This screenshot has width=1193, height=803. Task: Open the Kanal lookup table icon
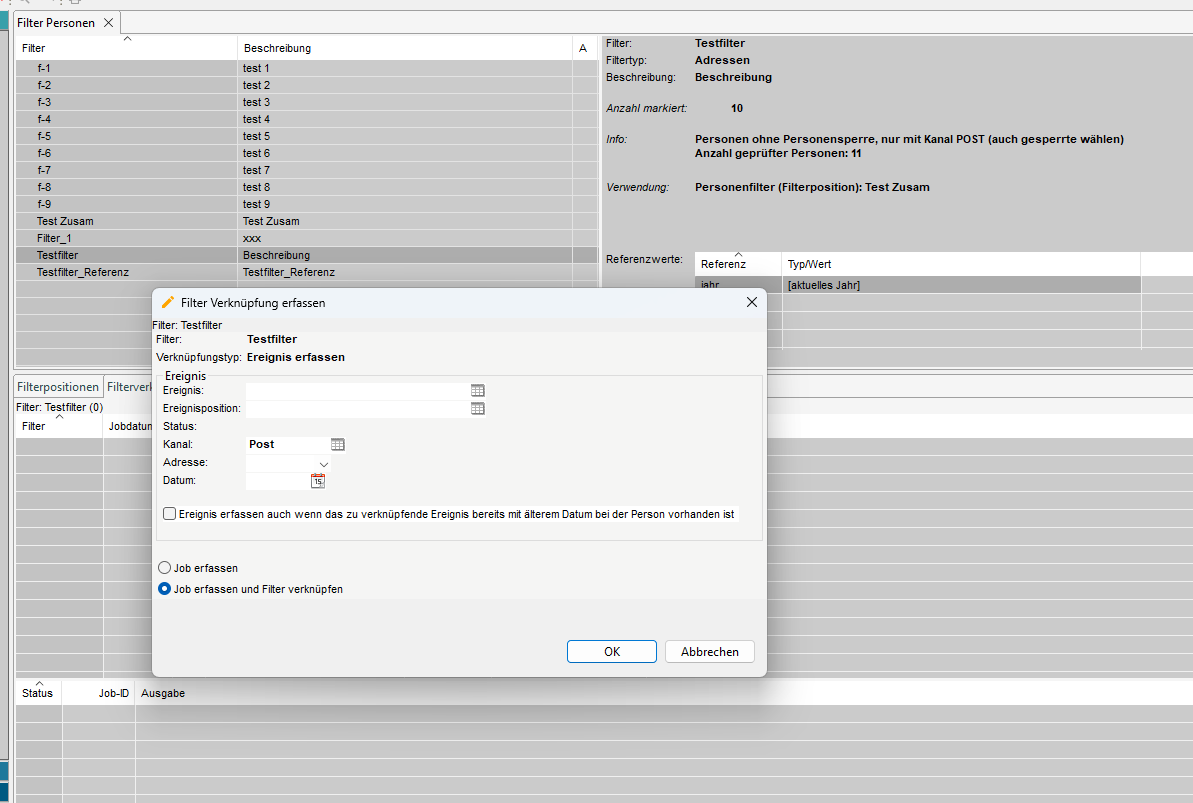(338, 445)
